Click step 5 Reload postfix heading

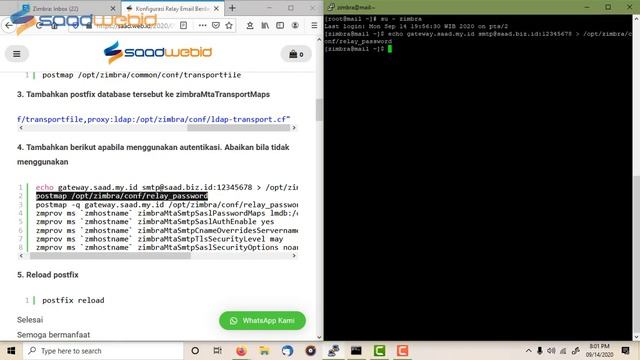[48, 275]
